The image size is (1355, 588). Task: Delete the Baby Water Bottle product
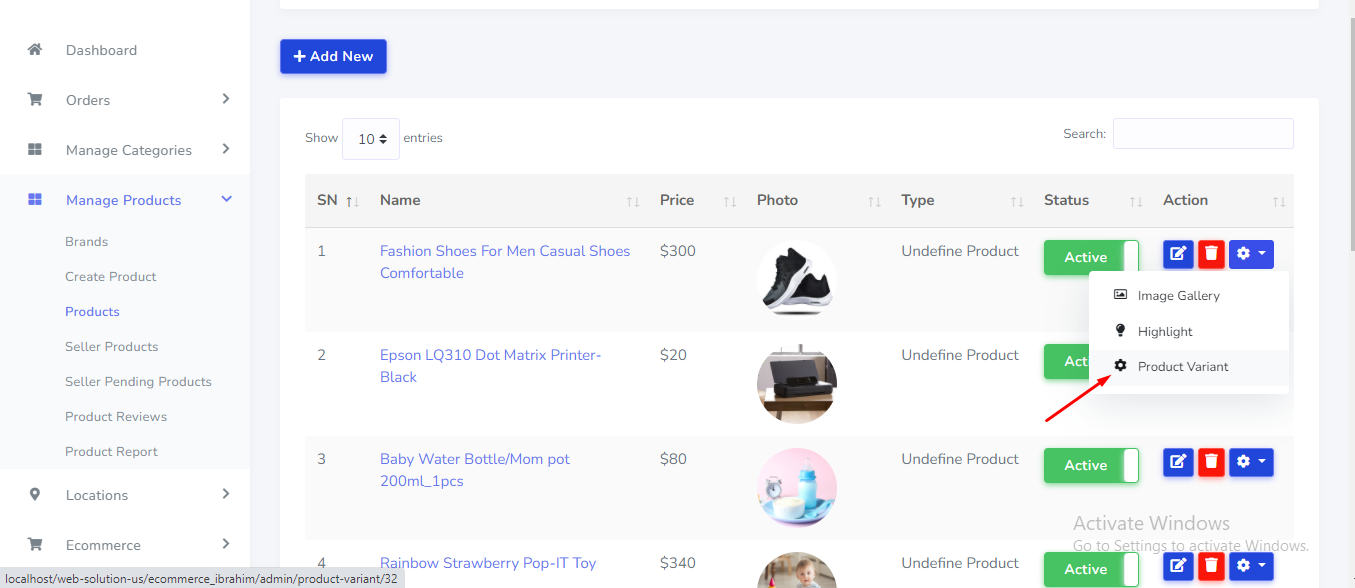click(x=1211, y=462)
